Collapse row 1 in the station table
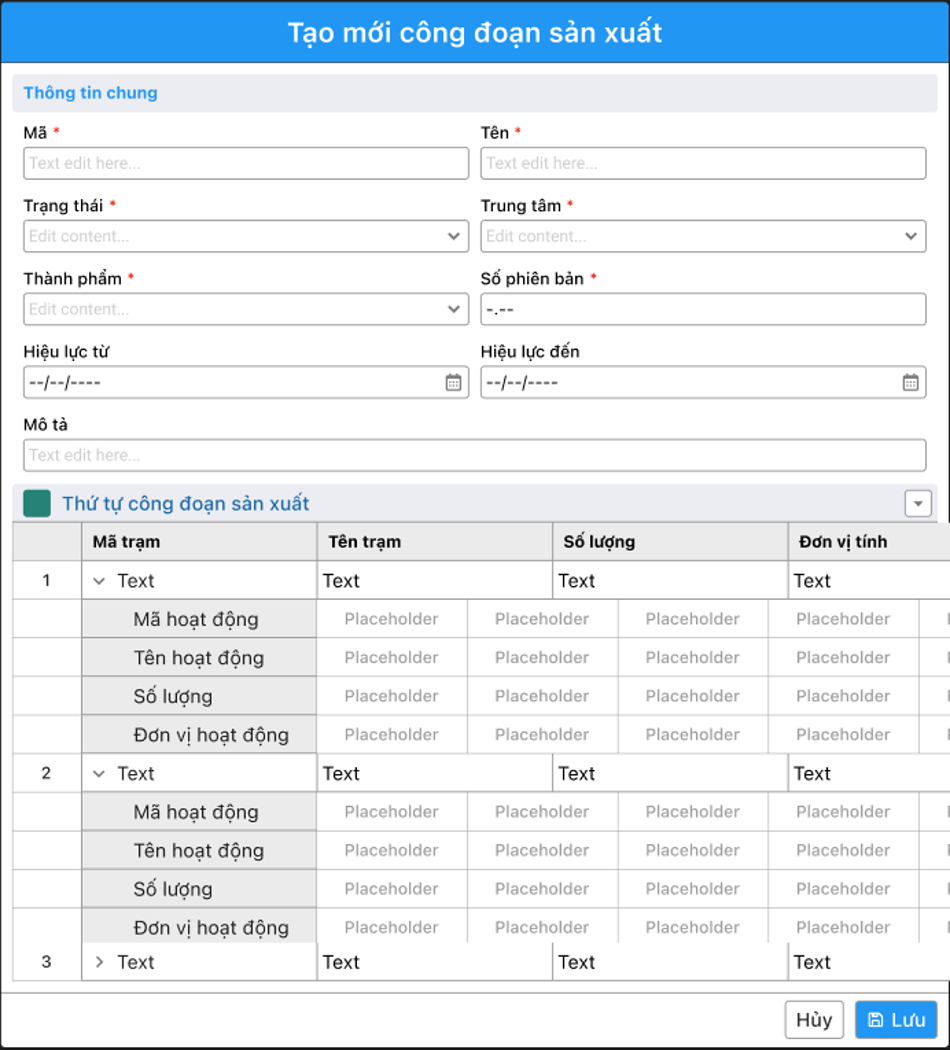This screenshot has width=950, height=1050. 99,581
